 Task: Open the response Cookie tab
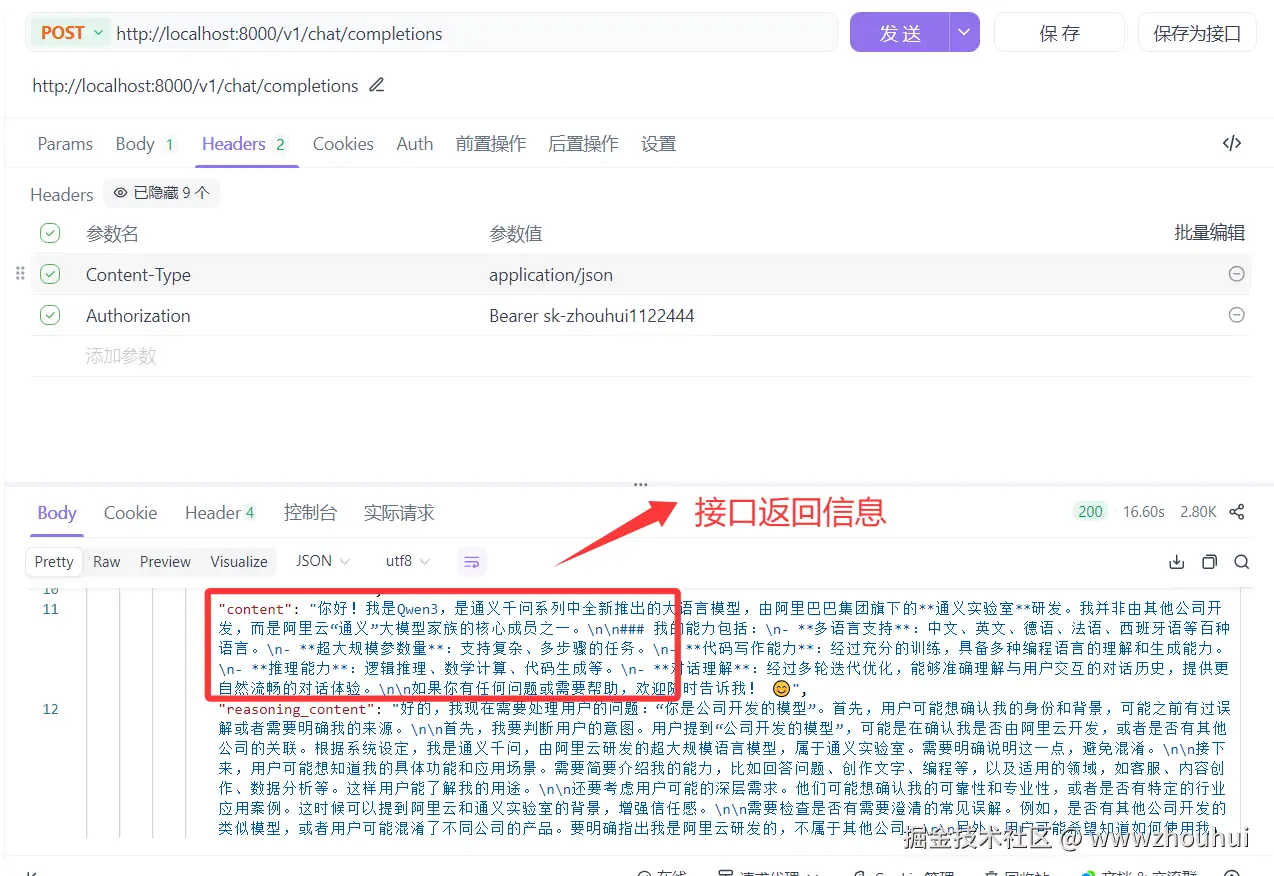pyautogui.click(x=130, y=513)
